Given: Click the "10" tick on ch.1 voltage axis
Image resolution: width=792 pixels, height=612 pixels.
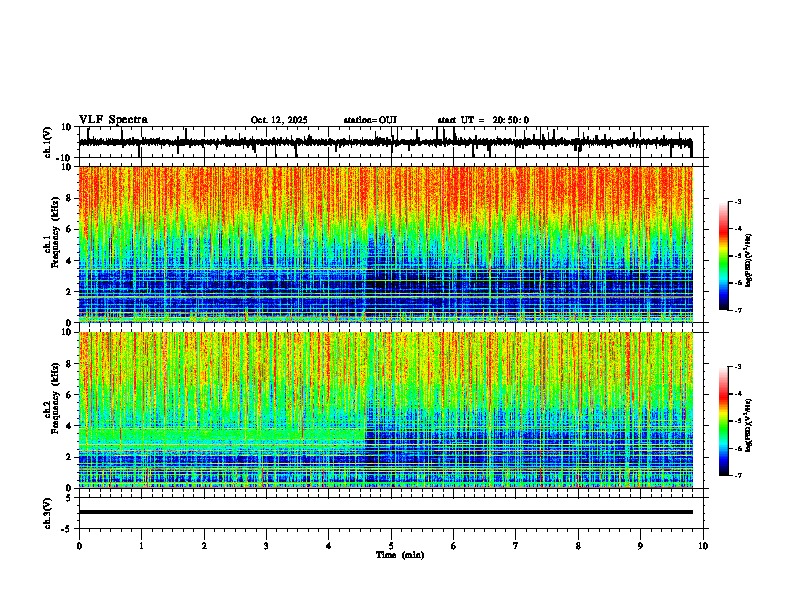Looking at the screenshot, I should coord(67,127).
